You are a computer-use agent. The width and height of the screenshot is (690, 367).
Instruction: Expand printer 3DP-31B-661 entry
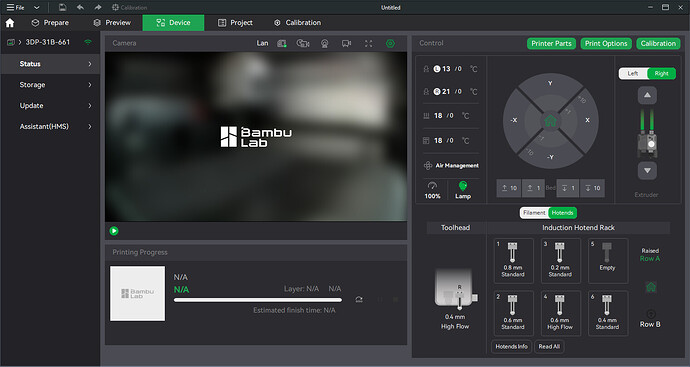pos(20,42)
